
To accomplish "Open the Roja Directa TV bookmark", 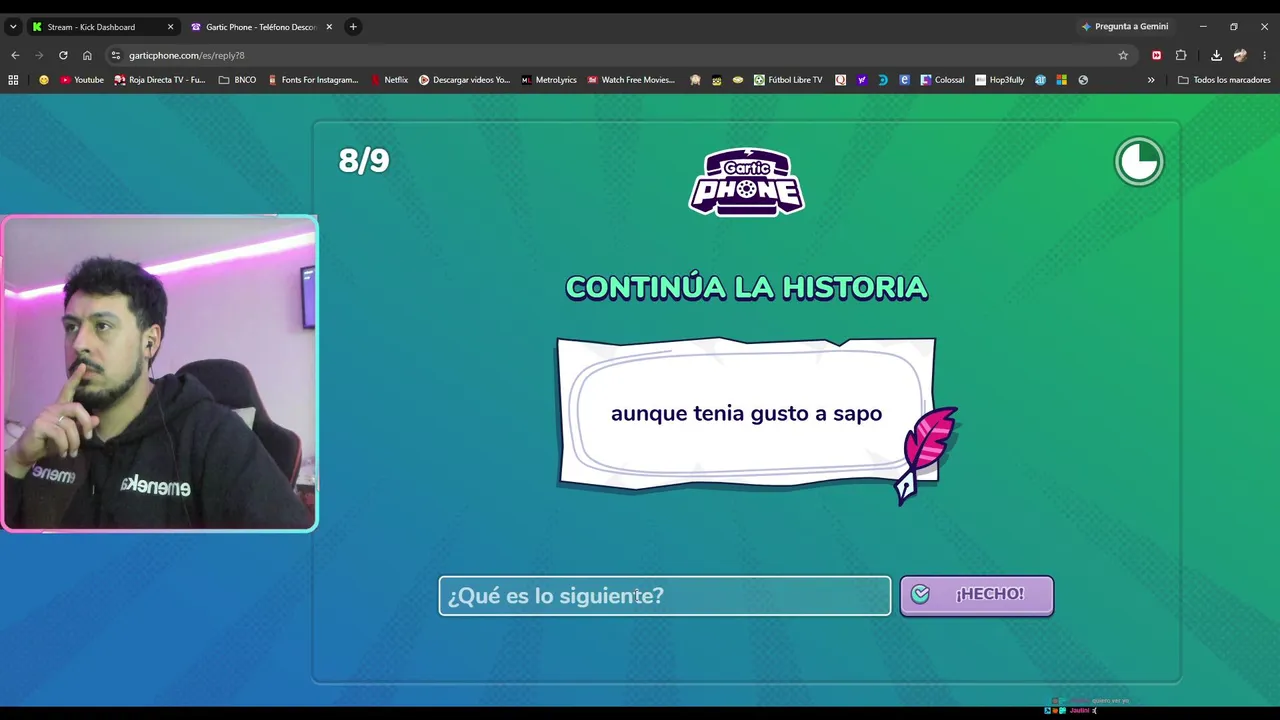I will (159, 80).
